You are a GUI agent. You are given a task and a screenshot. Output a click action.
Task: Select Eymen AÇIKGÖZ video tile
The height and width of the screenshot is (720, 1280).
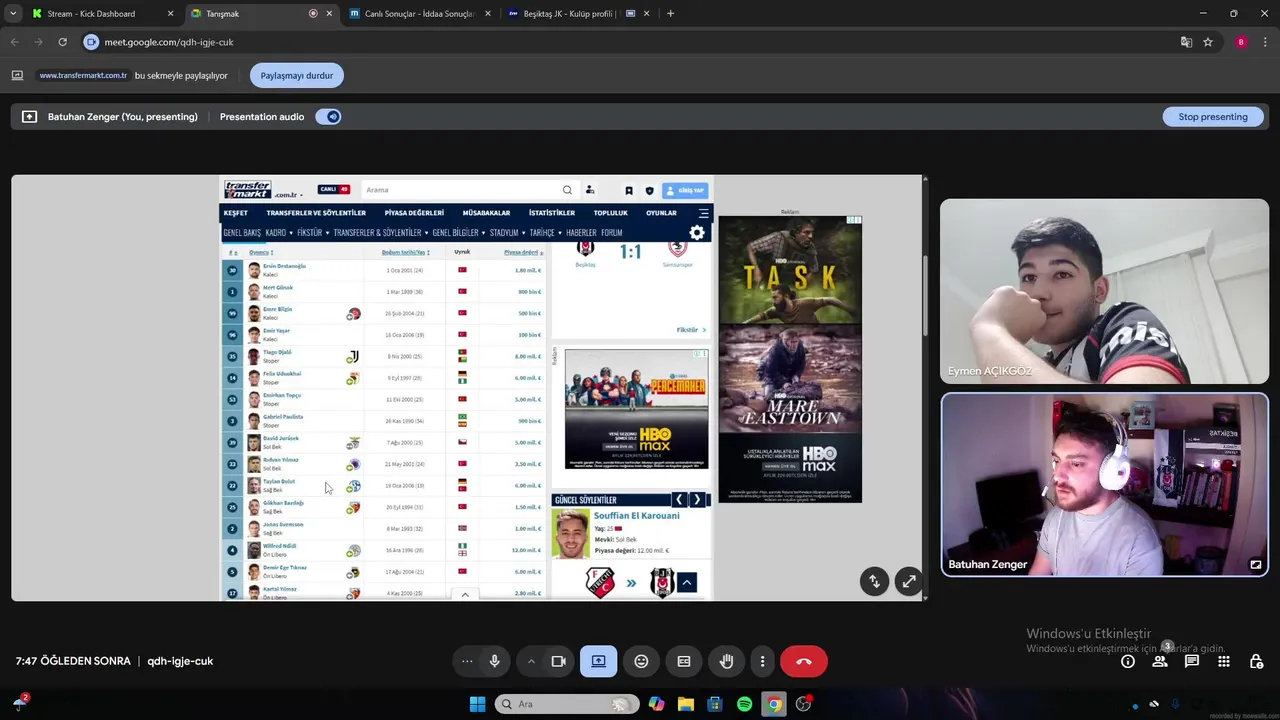pos(1104,291)
